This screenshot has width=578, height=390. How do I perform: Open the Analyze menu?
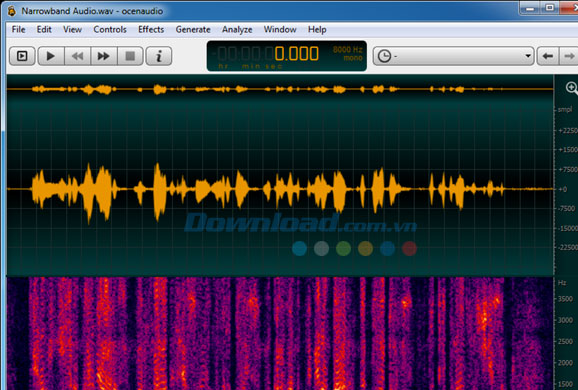click(x=237, y=29)
